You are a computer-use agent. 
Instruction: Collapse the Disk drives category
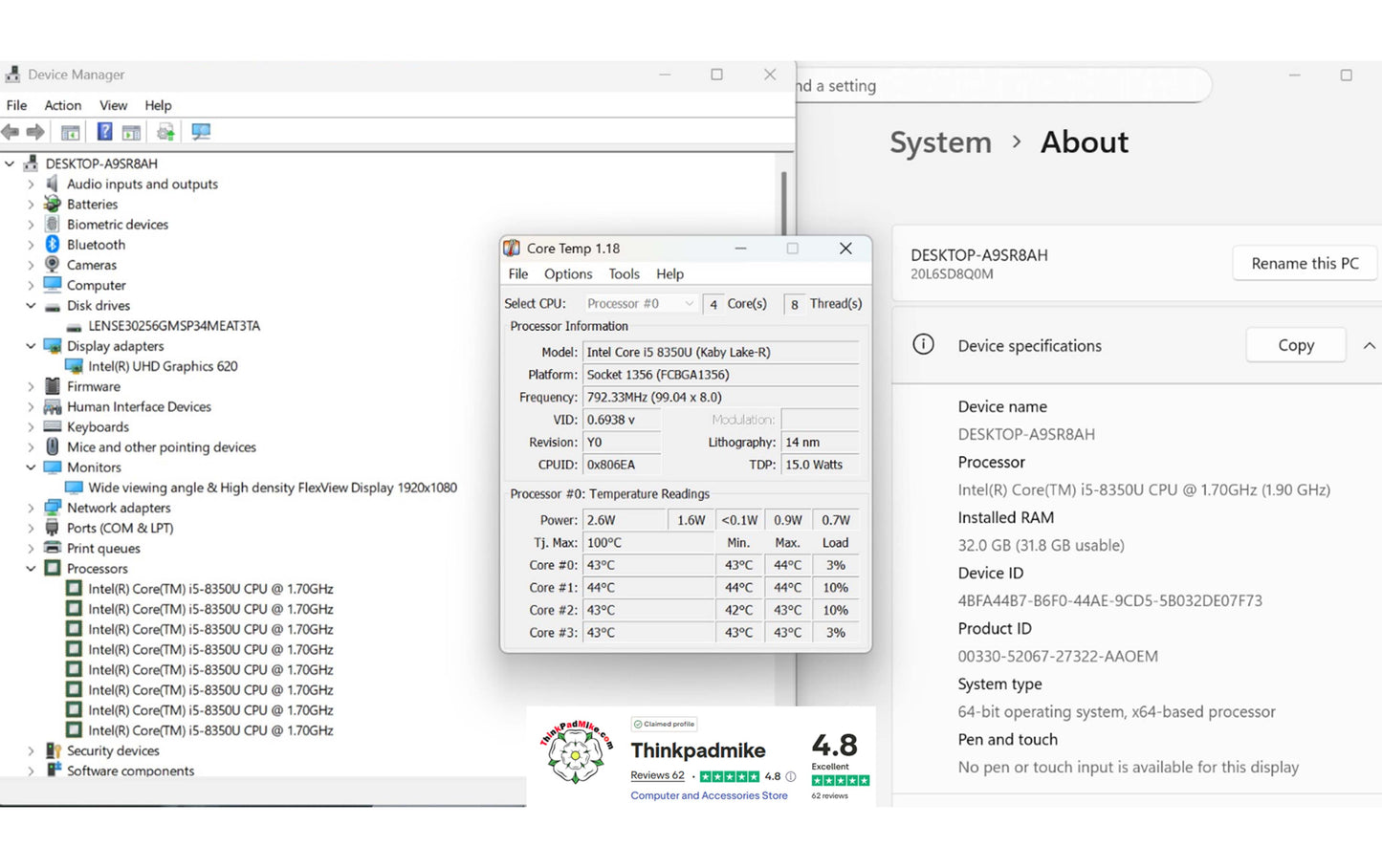click(x=31, y=306)
